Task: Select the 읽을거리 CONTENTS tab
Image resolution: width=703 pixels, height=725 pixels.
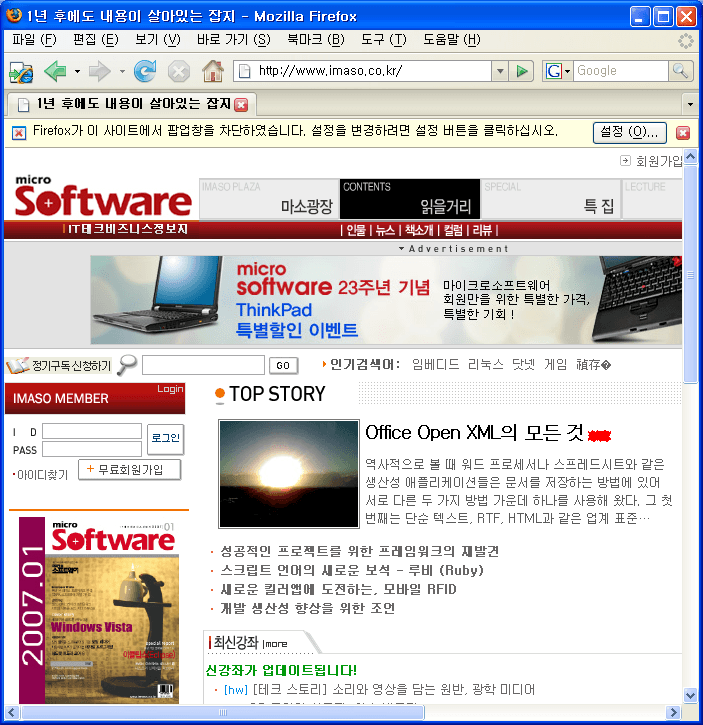Action: (x=410, y=199)
